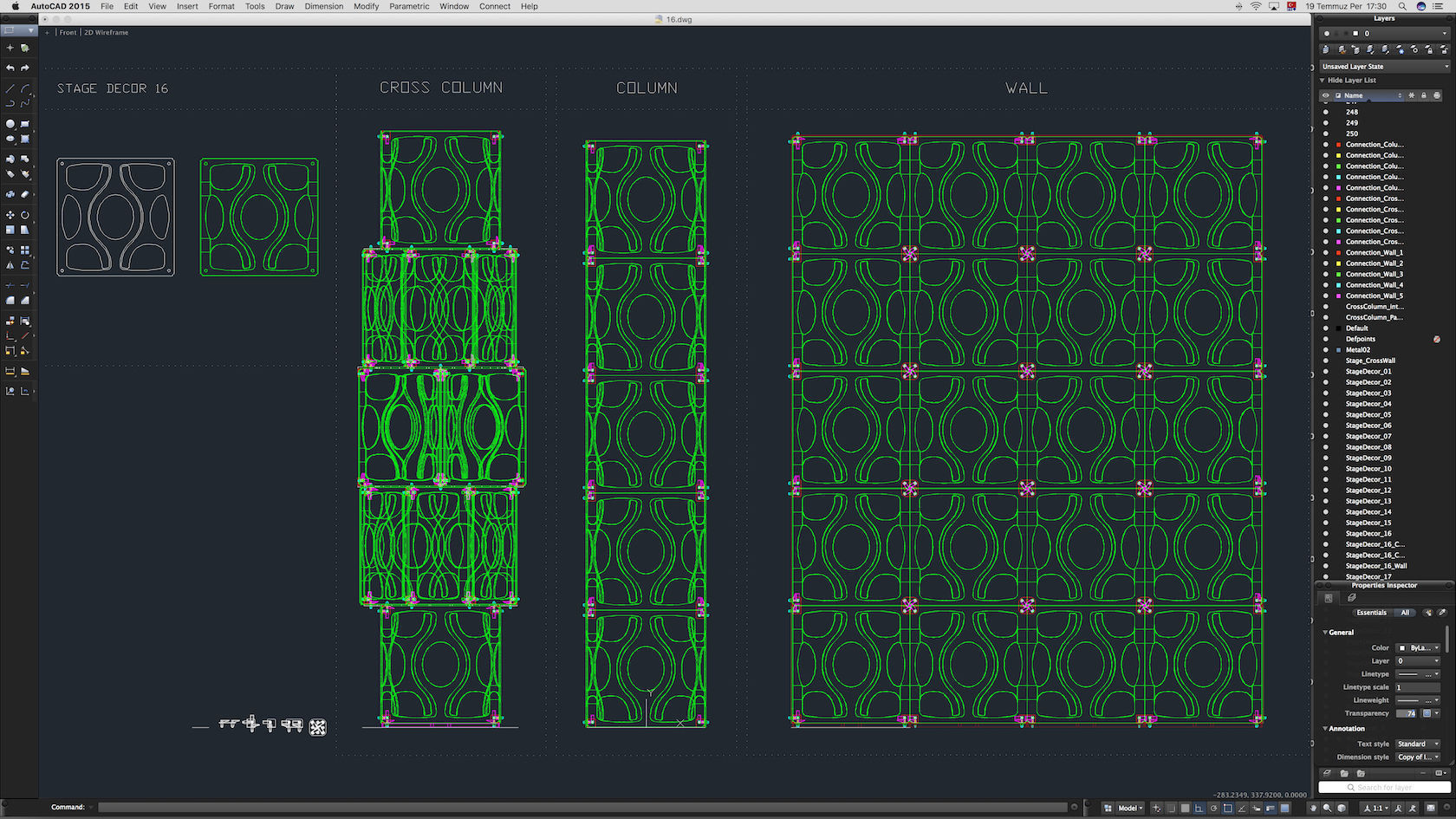The height and width of the screenshot is (819, 1456).
Task: Select the Line tool in the left toolbar
Action: (10, 88)
